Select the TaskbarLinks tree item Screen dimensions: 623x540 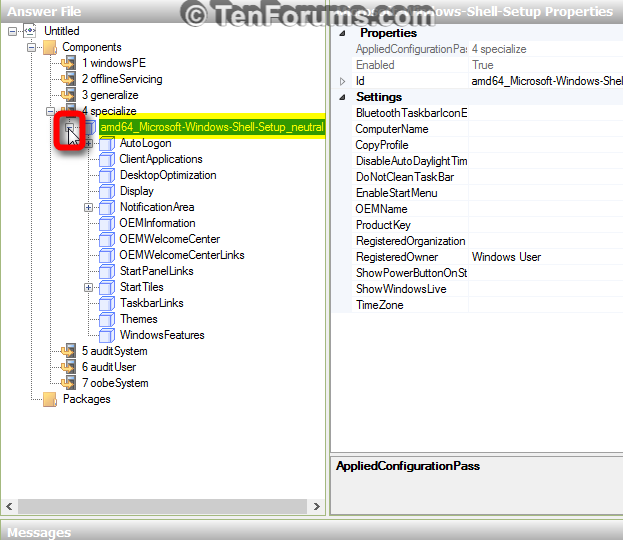tap(152, 303)
